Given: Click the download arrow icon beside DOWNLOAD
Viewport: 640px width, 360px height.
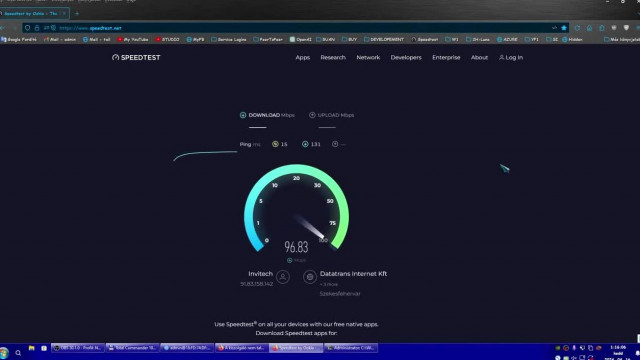Looking at the screenshot, I should coord(243,115).
